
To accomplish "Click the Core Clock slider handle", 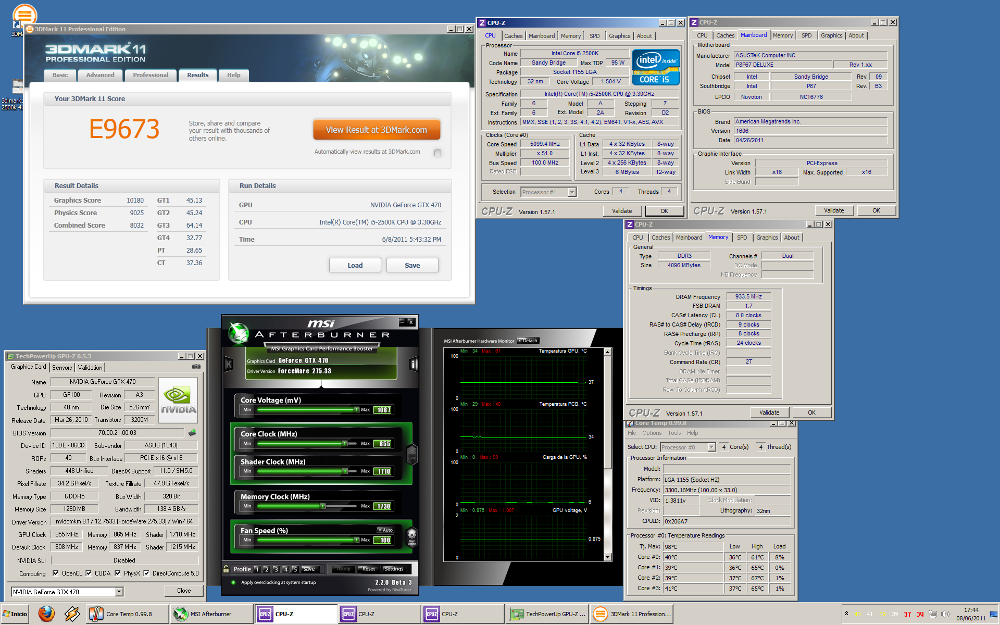I will 345,443.
